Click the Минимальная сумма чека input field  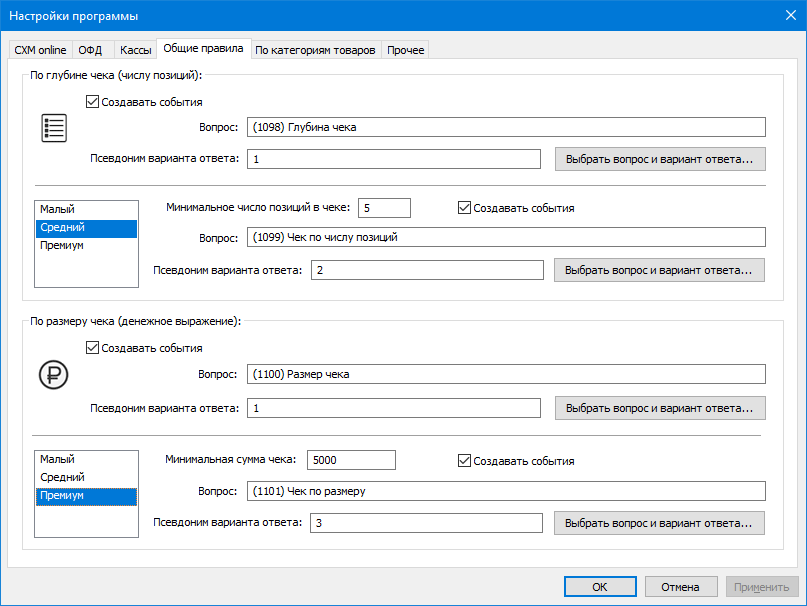[350, 461]
